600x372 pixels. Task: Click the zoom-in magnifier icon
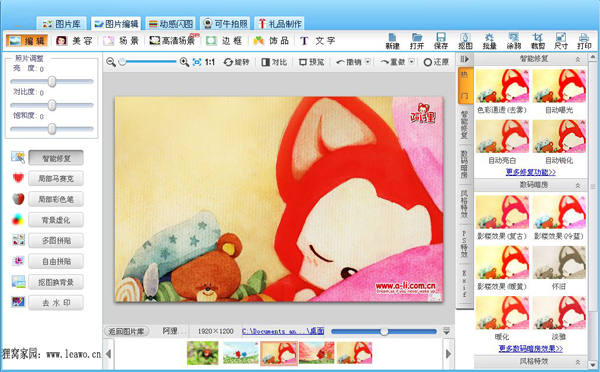click(184, 62)
